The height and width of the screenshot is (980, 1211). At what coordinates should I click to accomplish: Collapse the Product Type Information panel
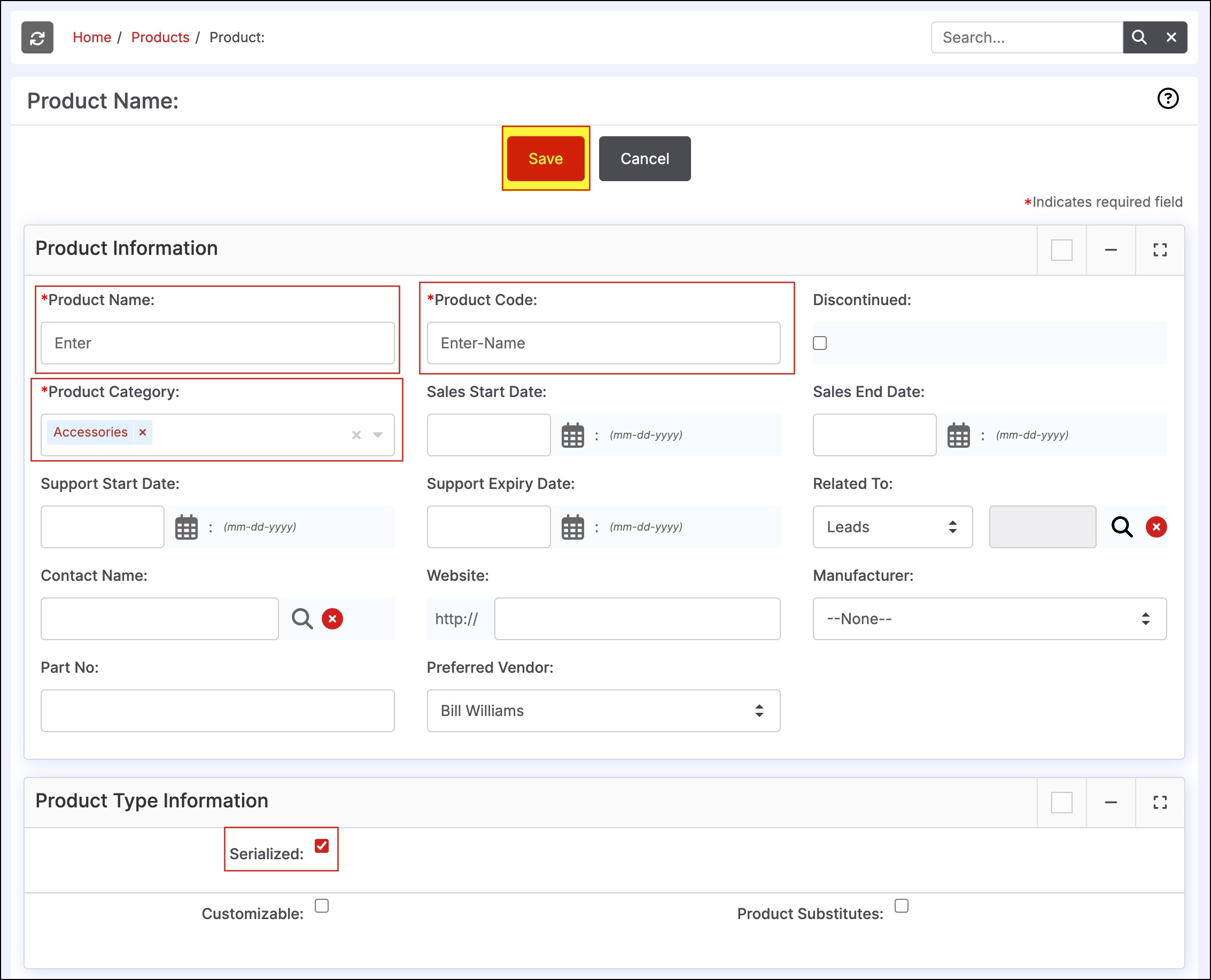(x=1111, y=803)
